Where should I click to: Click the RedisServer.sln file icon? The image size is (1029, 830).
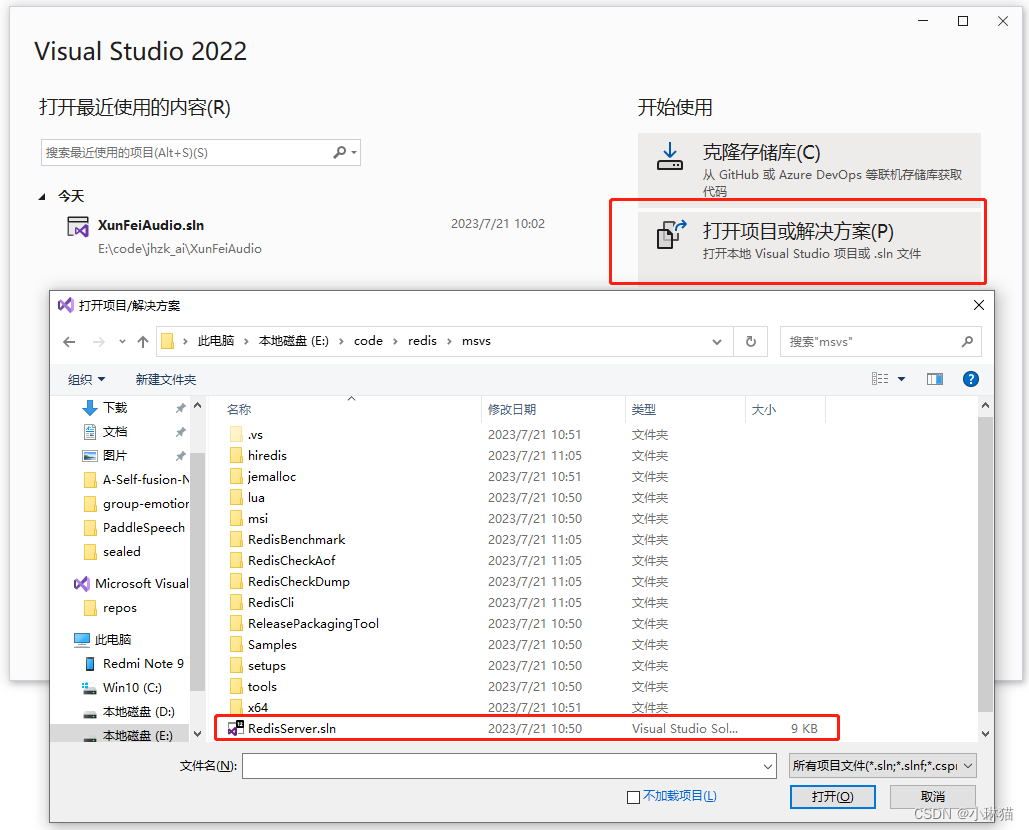pyautogui.click(x=236, y=728)
